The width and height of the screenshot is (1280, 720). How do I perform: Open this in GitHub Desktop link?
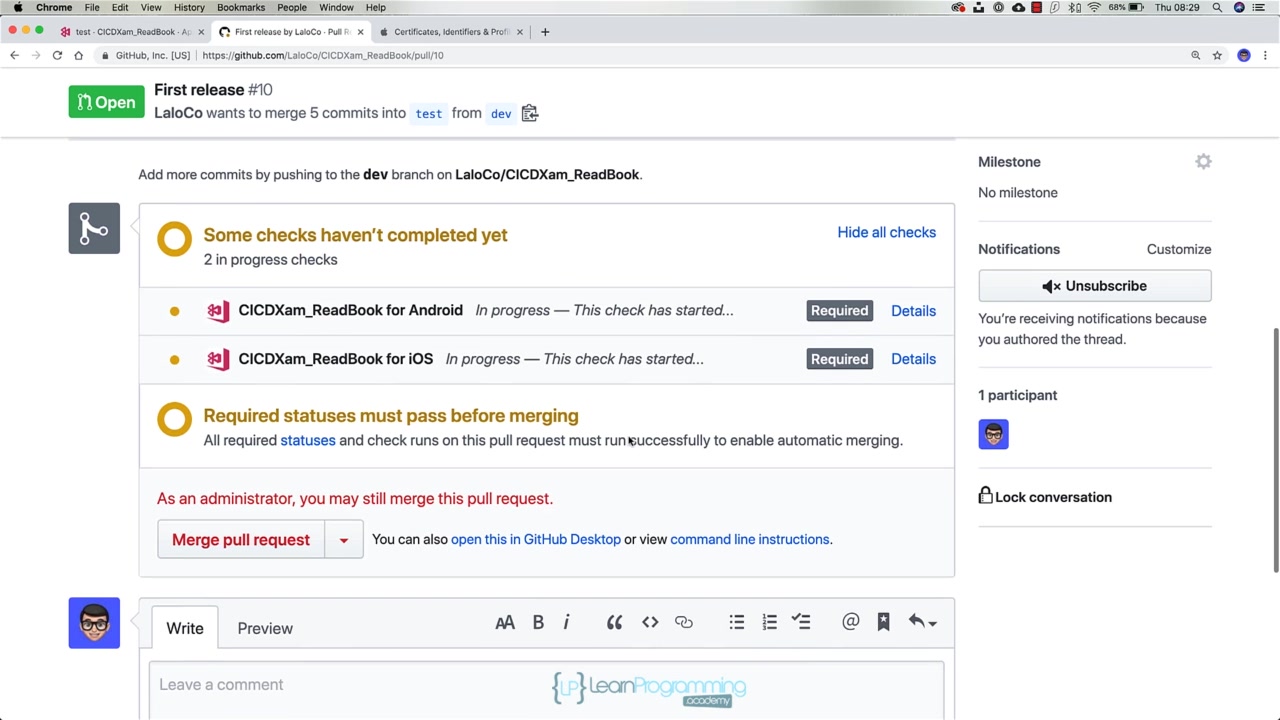(536, 539)
